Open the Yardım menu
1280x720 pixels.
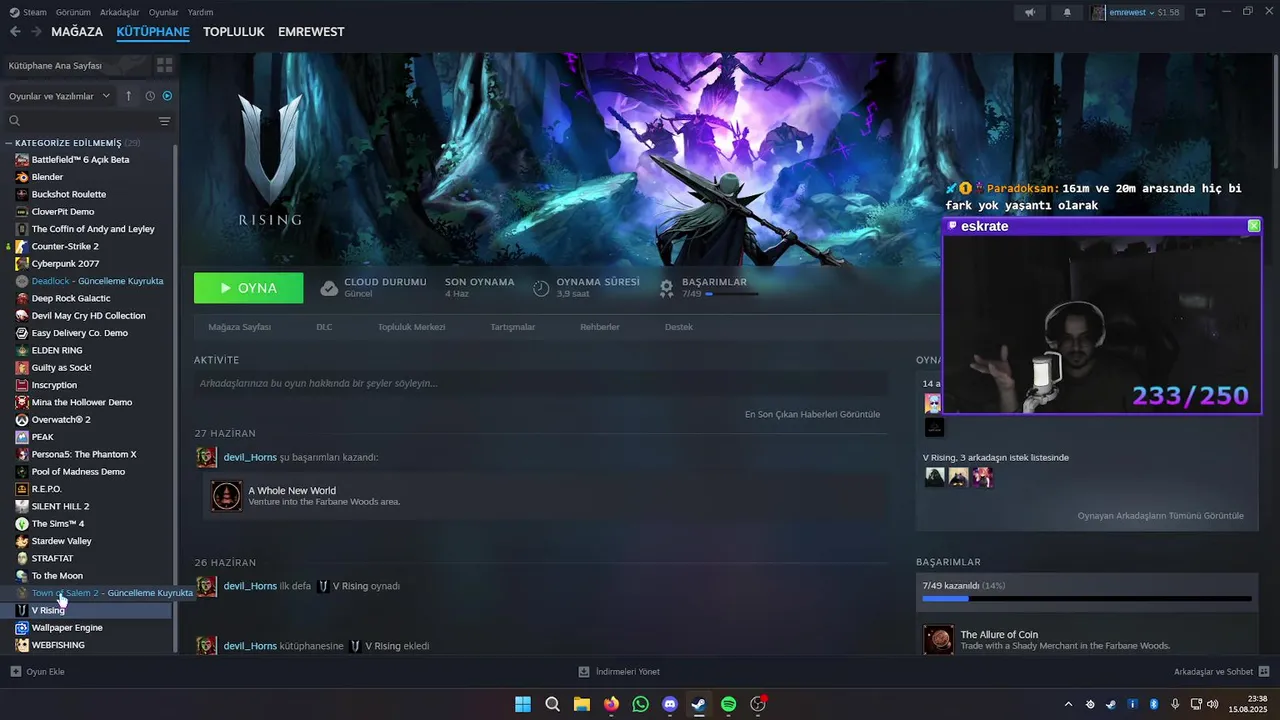click(x=201, y=12)
